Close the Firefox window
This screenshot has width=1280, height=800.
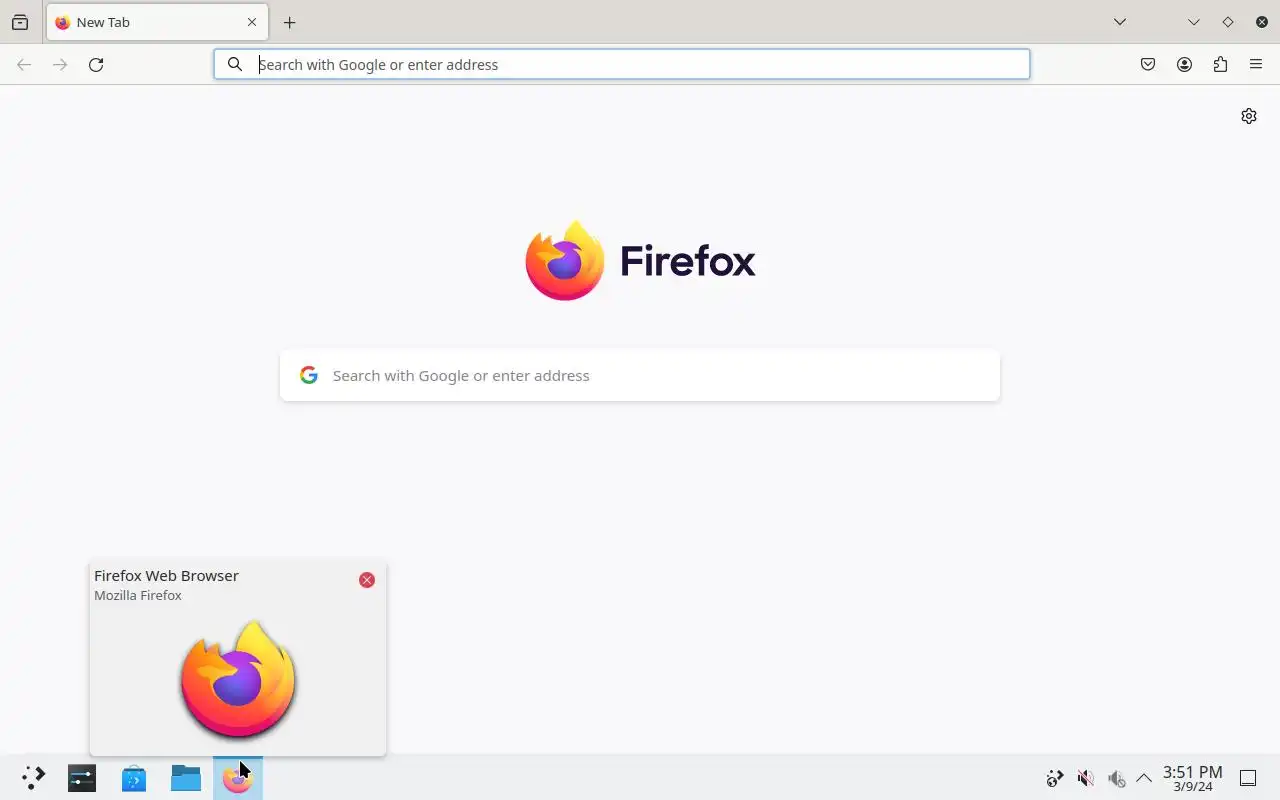[x=1262, y=22]
